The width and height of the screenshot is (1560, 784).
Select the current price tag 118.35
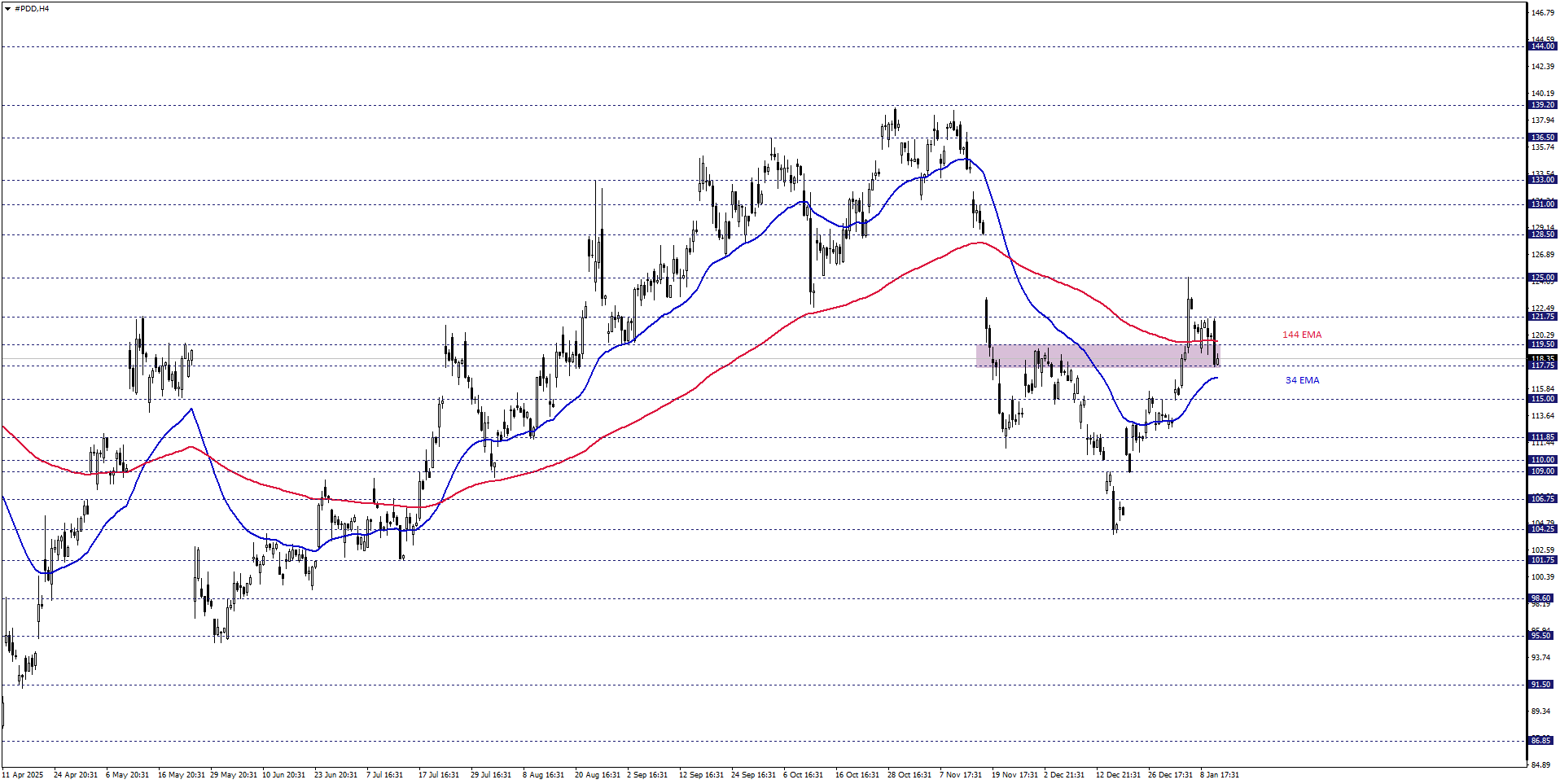(x=1541, y=357)
